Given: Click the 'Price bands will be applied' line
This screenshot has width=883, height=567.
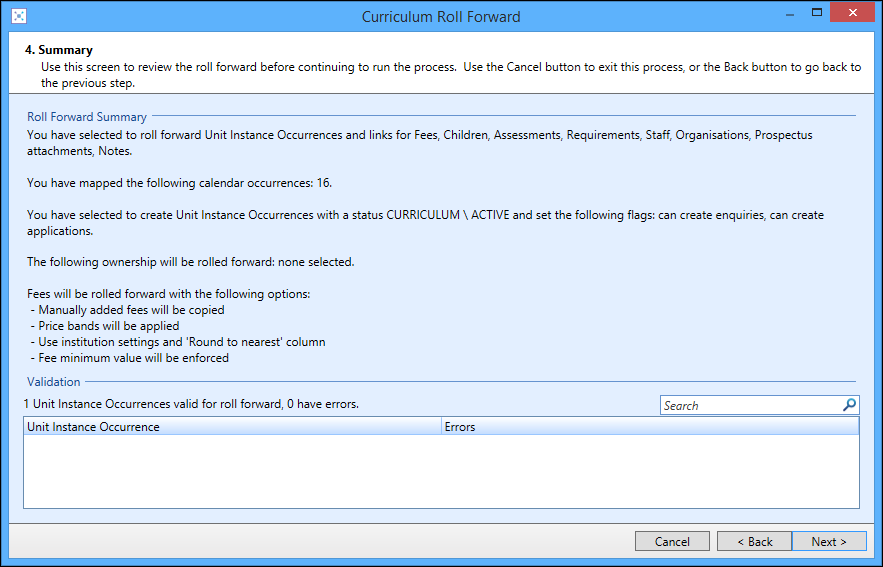Looking at the screenshot, I should pos(108,326).
